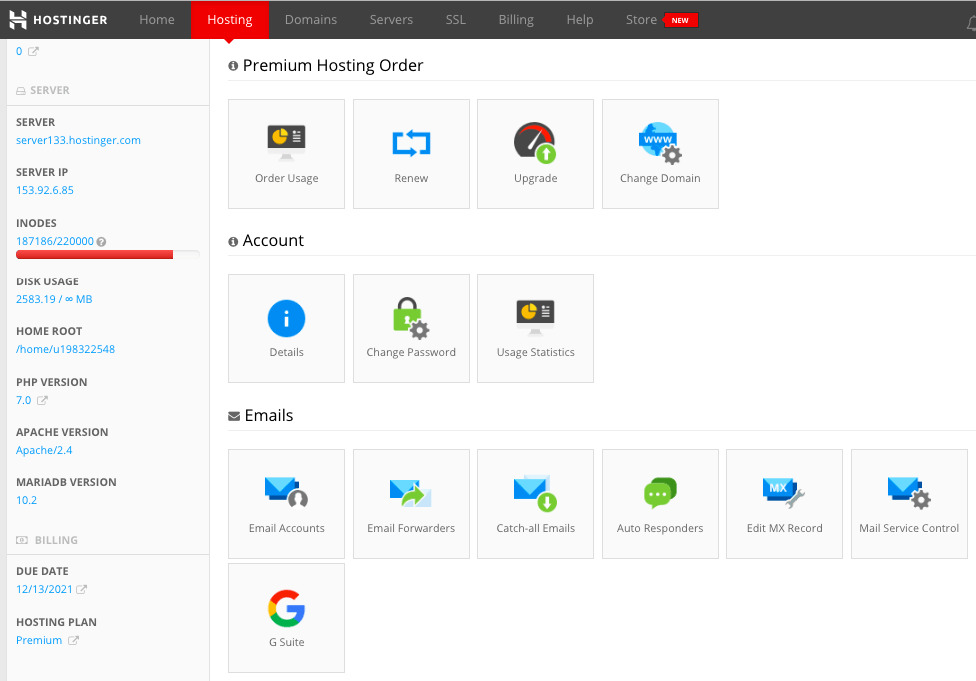Open Usage Statistics
Viewport: 976px width, 681px height.
(535, 328)
